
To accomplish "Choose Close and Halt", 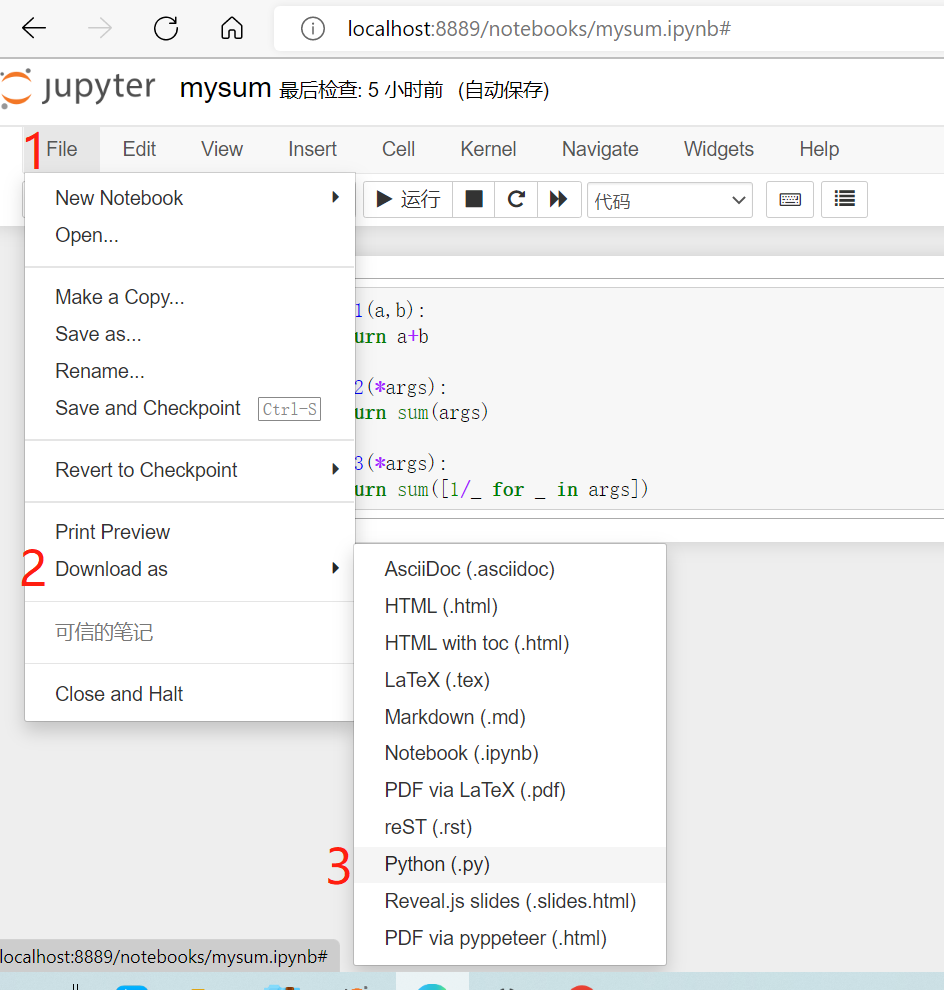I will click(x=189, y=694).
